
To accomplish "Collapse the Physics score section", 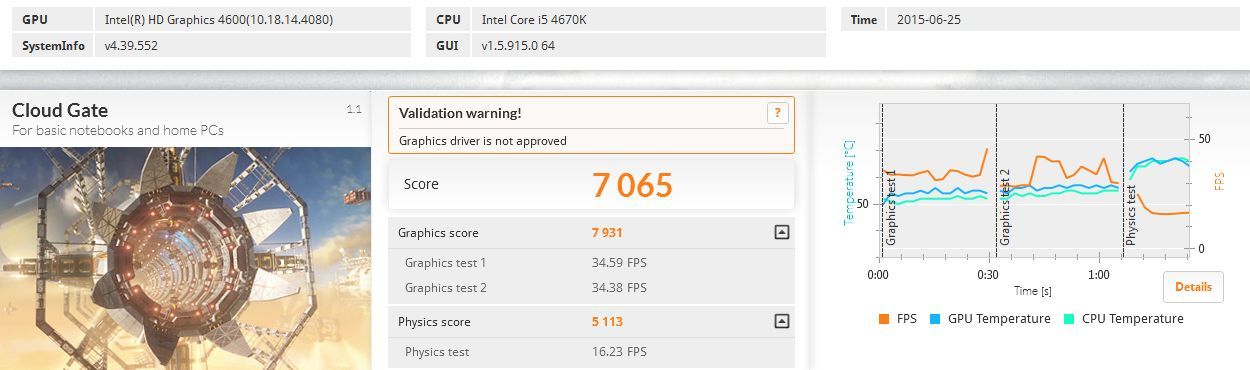I will point(782,321).
